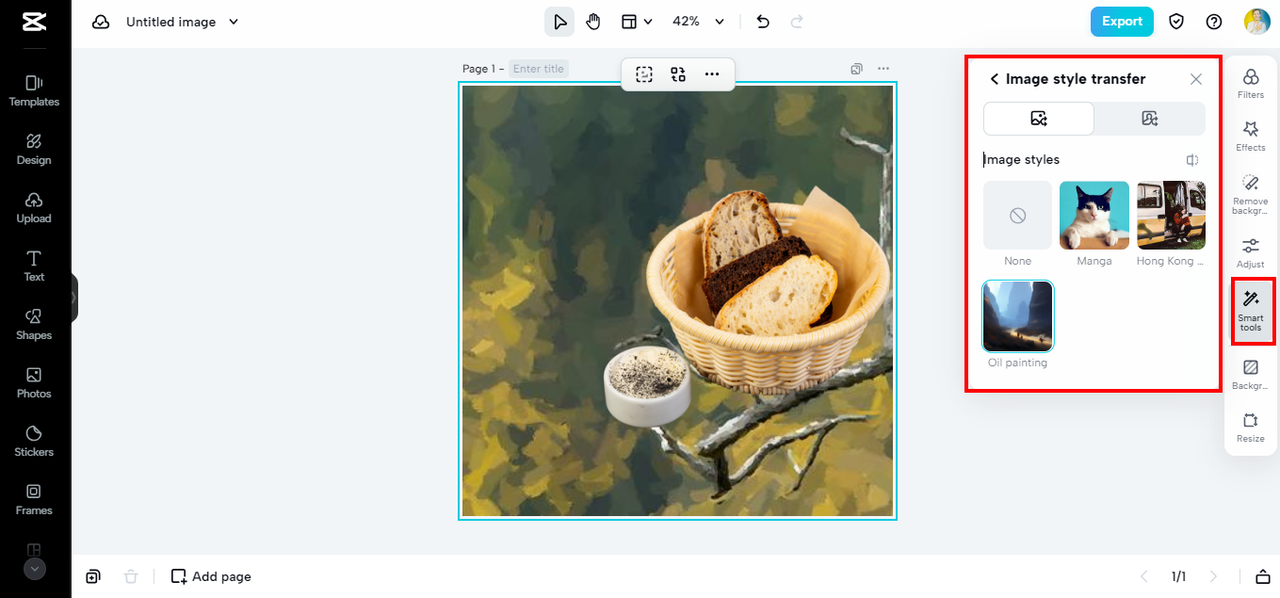
Task: Open the shield privacy icon
Action: [1178, 22]
